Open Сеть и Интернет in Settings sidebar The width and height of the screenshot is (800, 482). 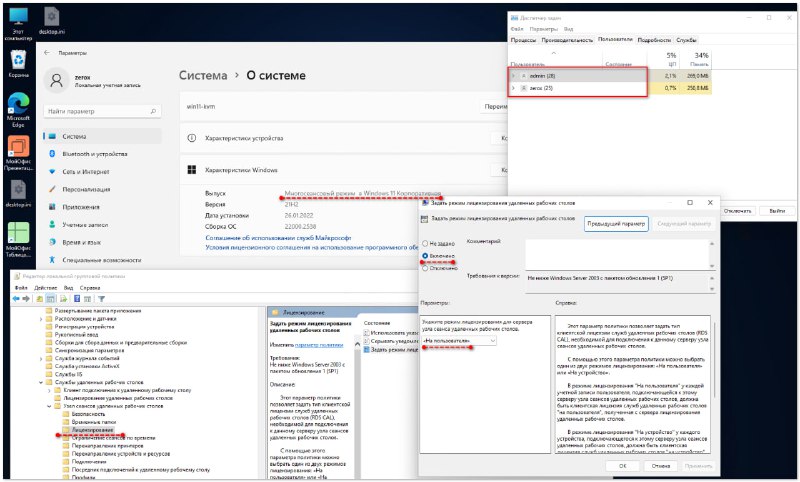pyautogui.click(x=86, y=171)
